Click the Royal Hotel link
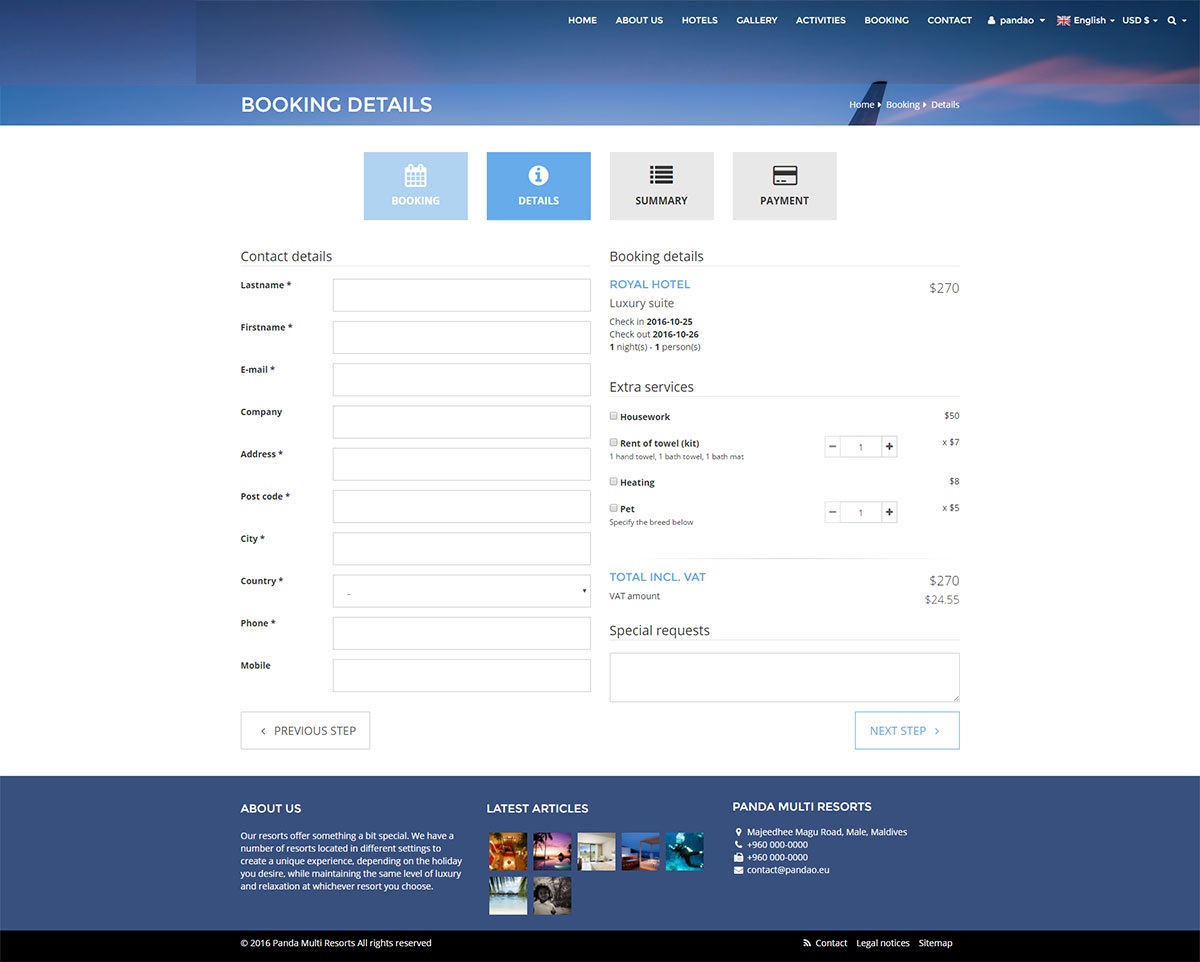 [650, 284]
